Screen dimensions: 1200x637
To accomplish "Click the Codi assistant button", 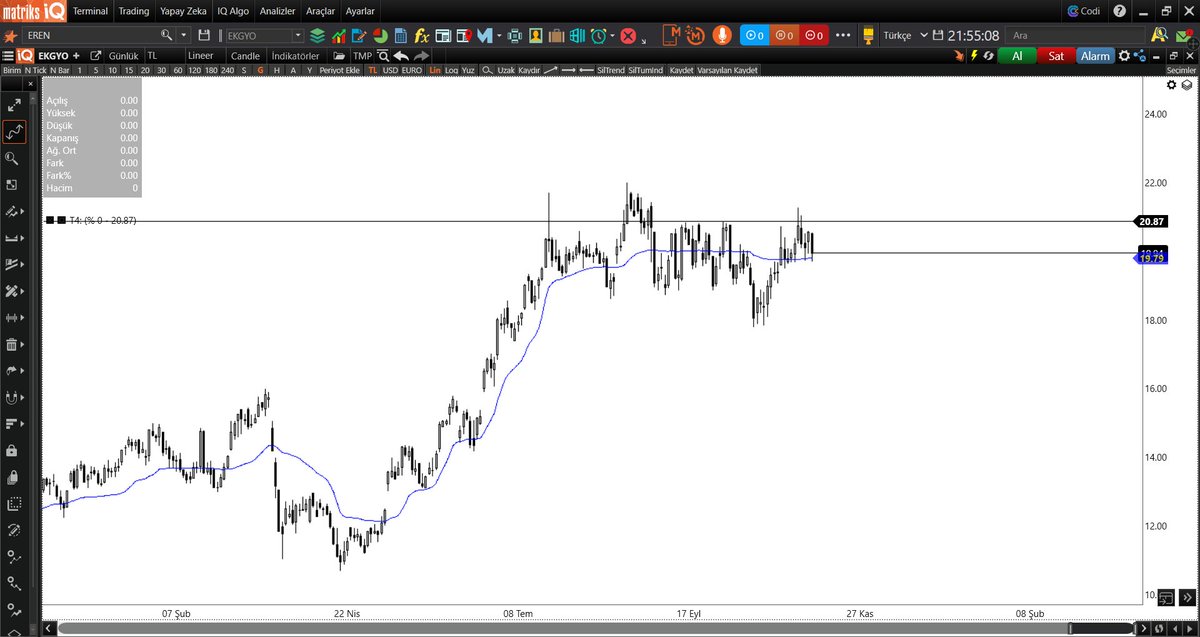I will (x=1084, y=11).
